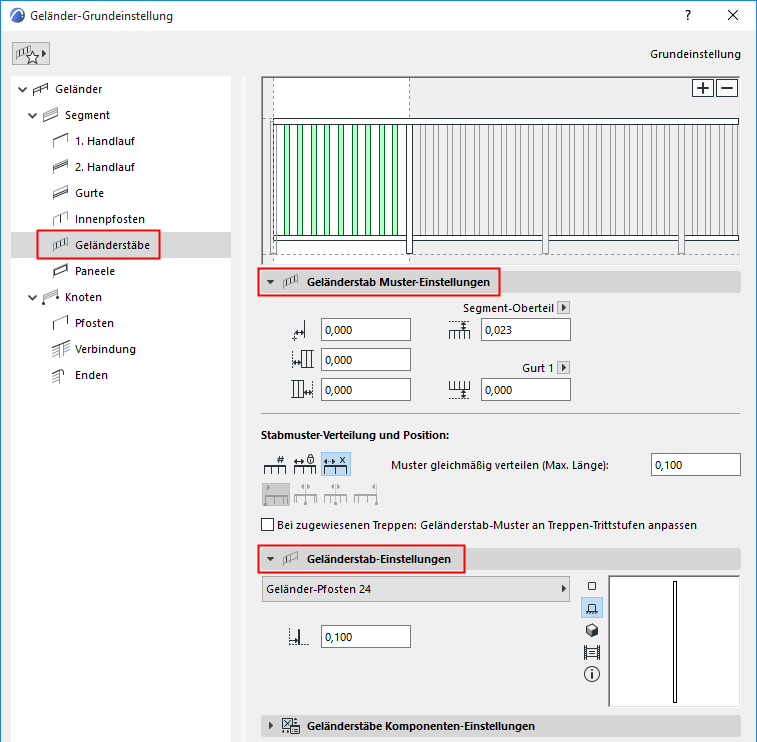Collapse the Geländer tree node
This screenshot has height=742, width=757.
pyautogui.click(x=22, y=89)
